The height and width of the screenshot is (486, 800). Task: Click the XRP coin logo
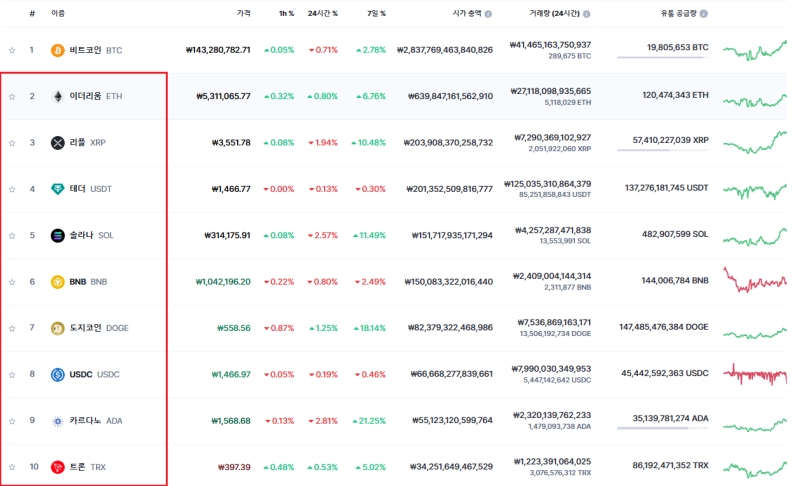tap(58, 143)
